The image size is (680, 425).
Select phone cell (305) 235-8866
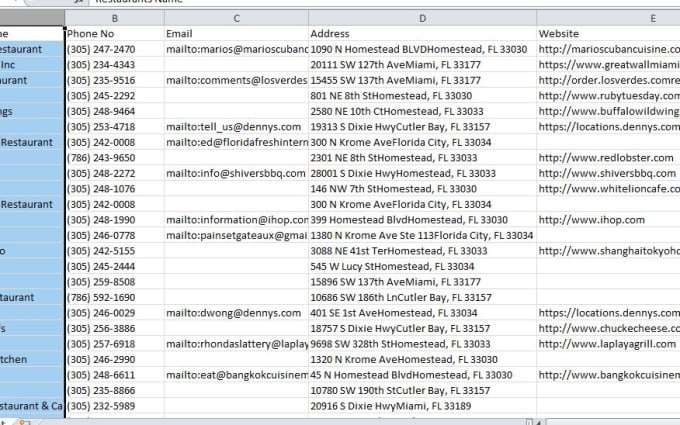point(114,391)
